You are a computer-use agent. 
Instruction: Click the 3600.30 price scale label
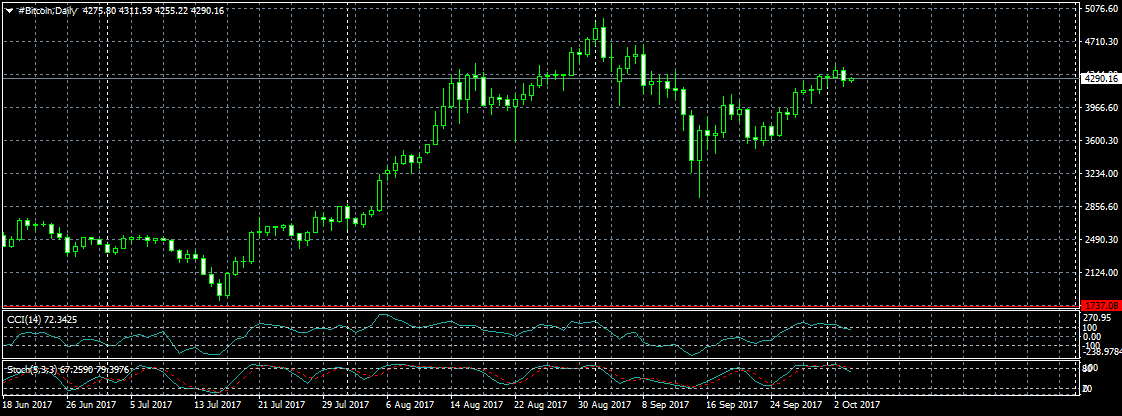click(x=1100, y=141)
